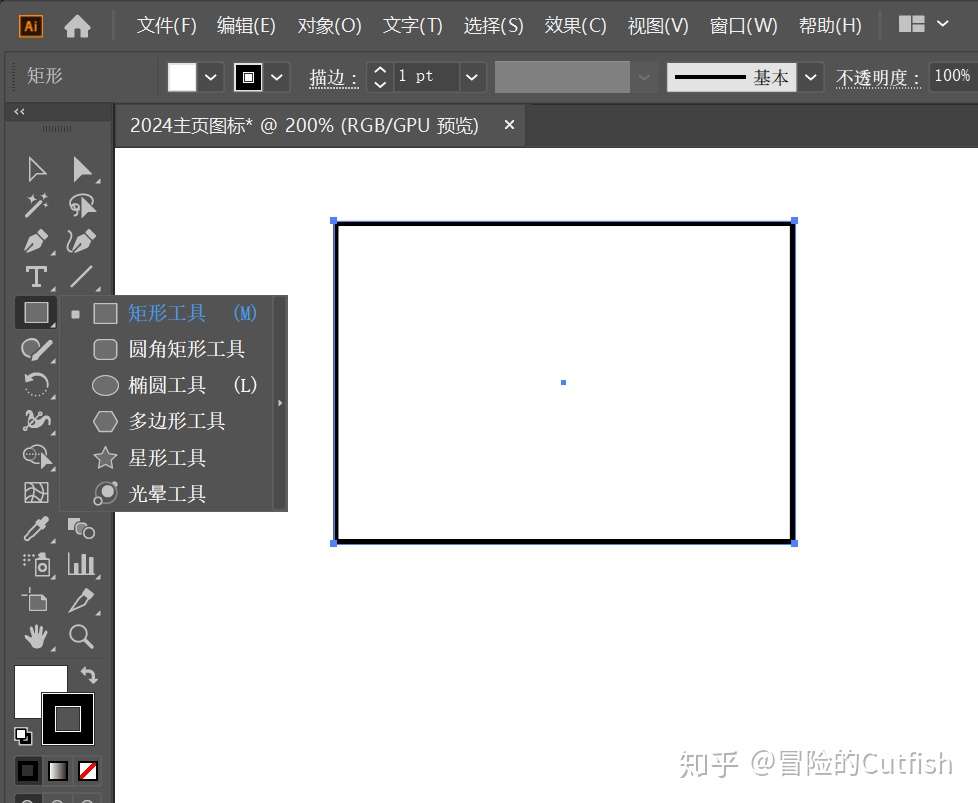Open the 基本 brush definition dropdown
The width and height of the screenshot is (978, 803).
click(x=812, y=76)
